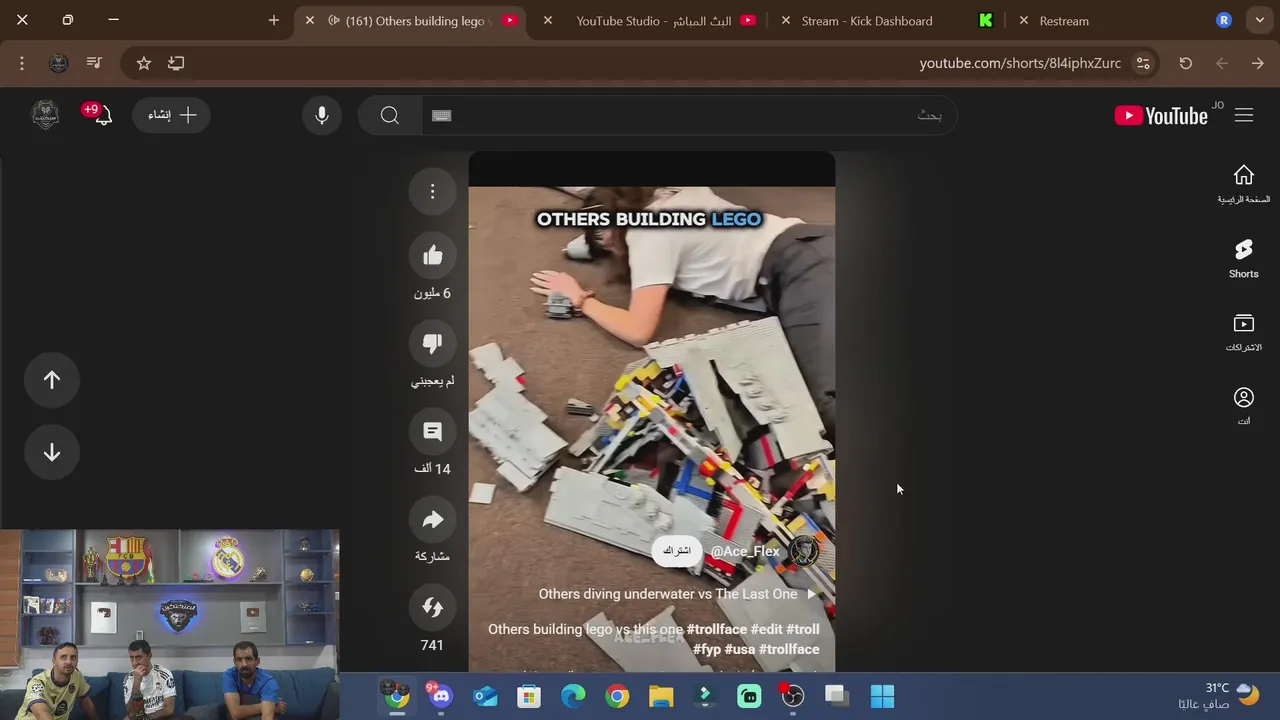
Task: Open the Short's three-dot more options
Action: coord(432,191)
